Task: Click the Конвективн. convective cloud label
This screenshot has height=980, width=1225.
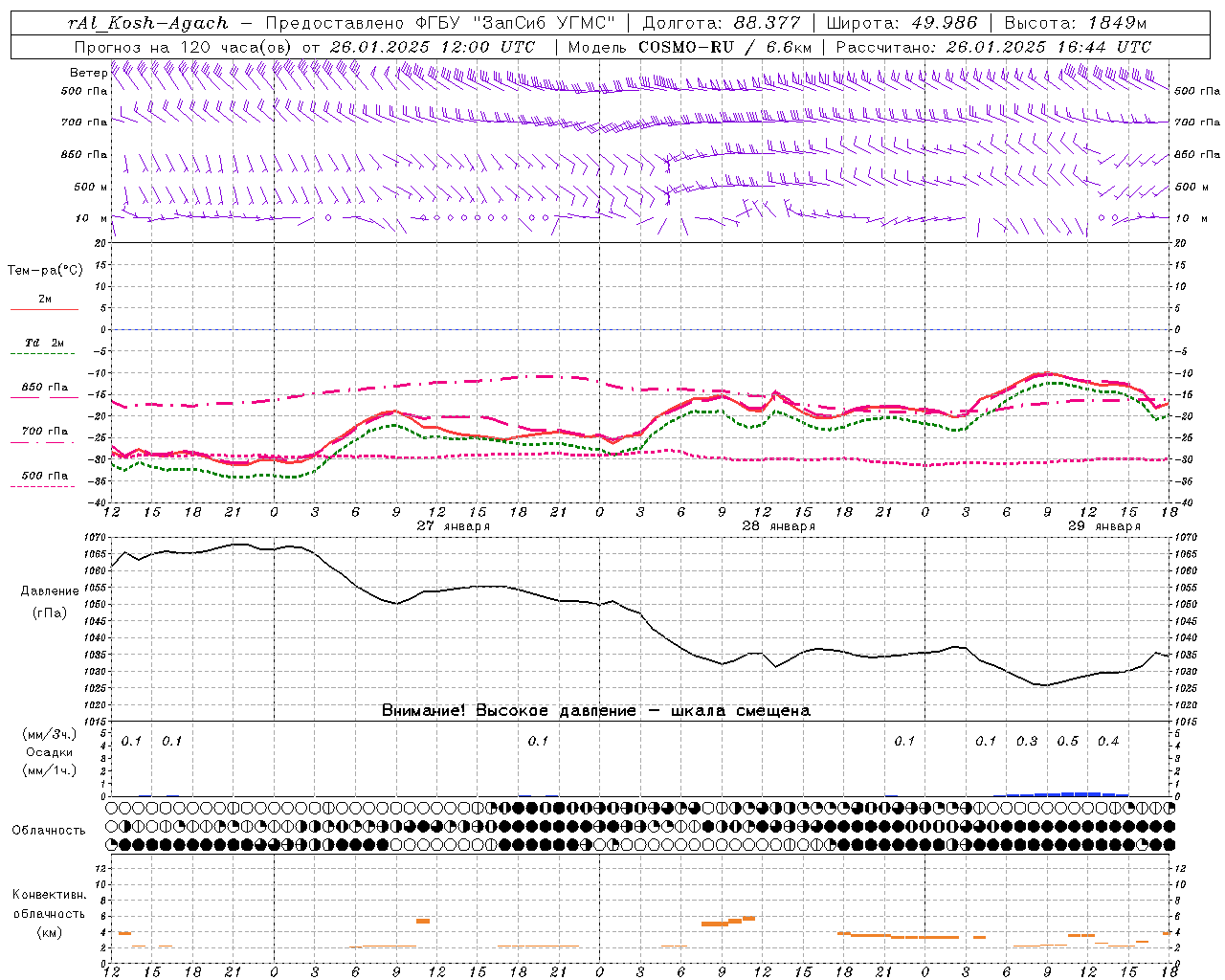Action: 49,895
